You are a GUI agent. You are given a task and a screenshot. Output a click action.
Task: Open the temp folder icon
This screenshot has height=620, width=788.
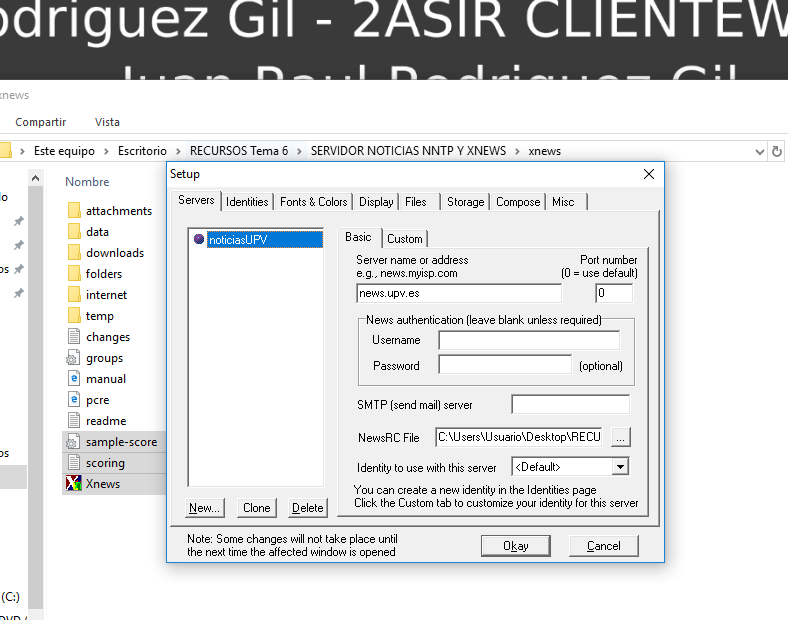point(74,316)
